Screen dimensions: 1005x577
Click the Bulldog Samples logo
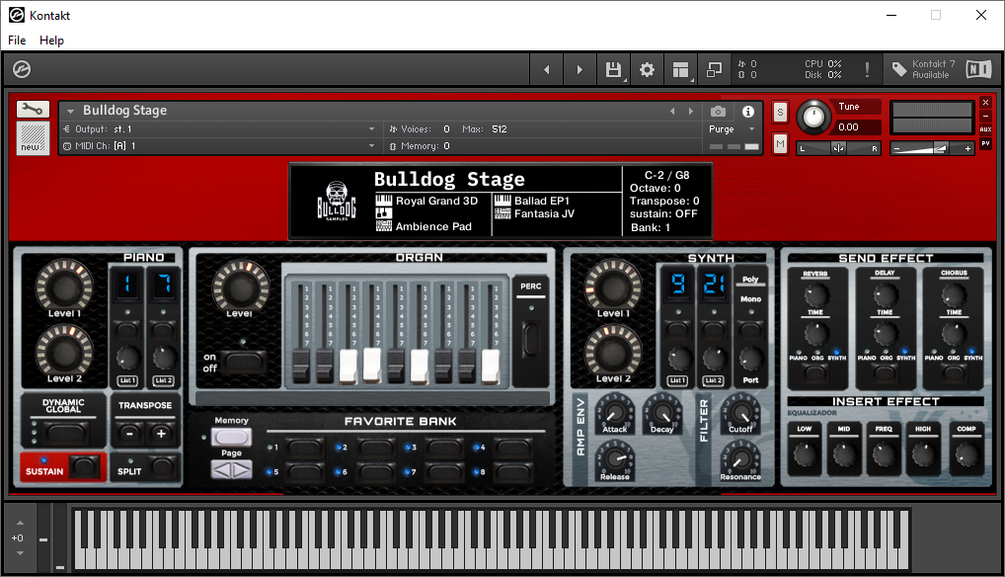[x=336, y=201]
